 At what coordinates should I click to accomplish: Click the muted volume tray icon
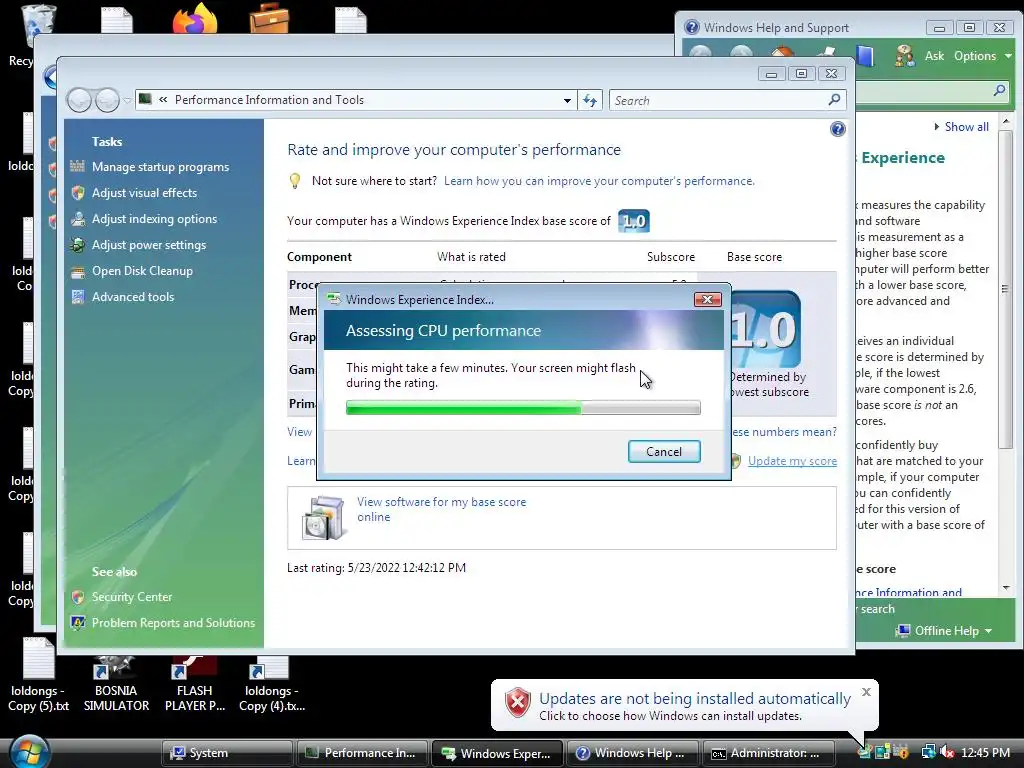(x=946, y=752)
